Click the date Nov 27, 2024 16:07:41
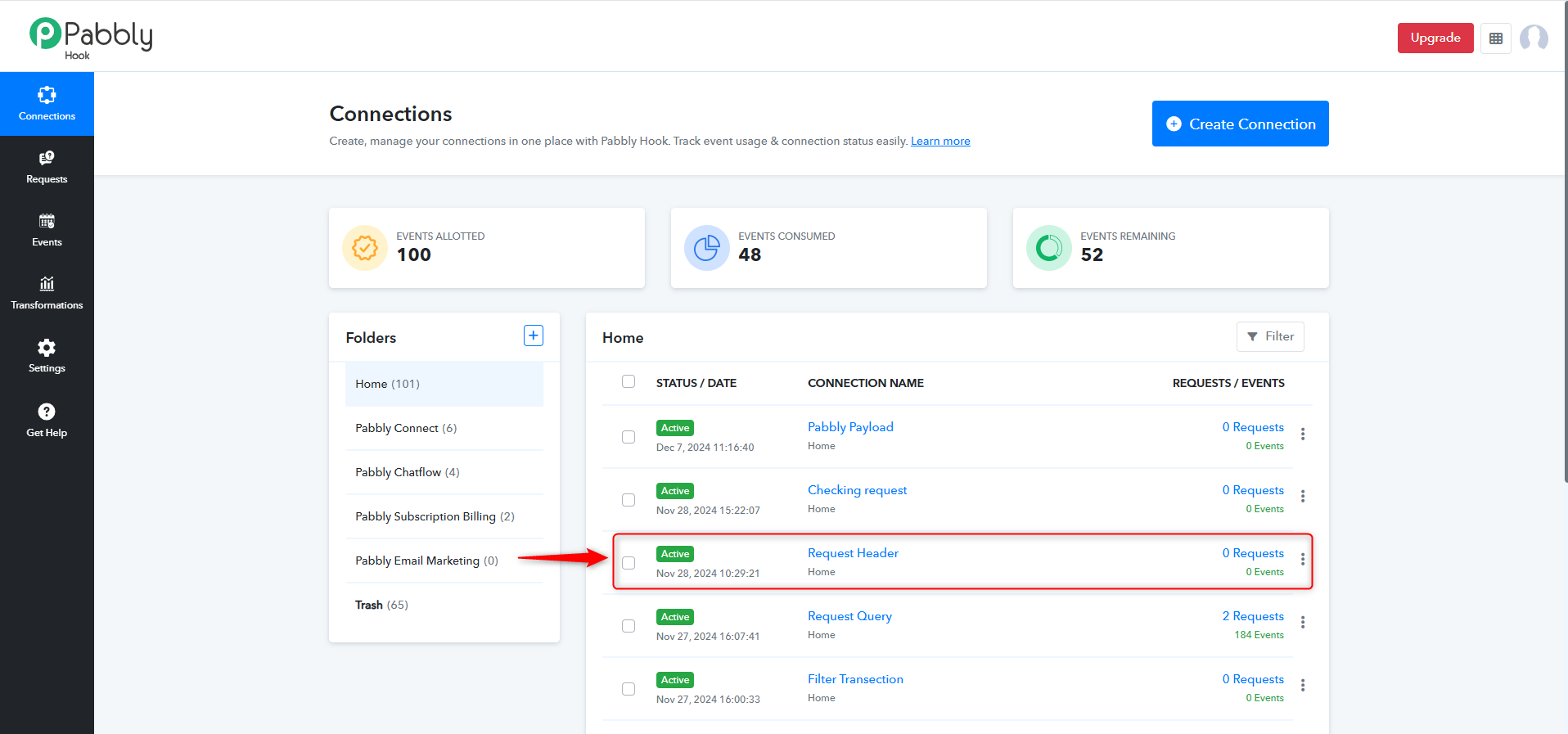Image resolution: width=1568 pixels, height=734 pixels. [x=708, y=637]
